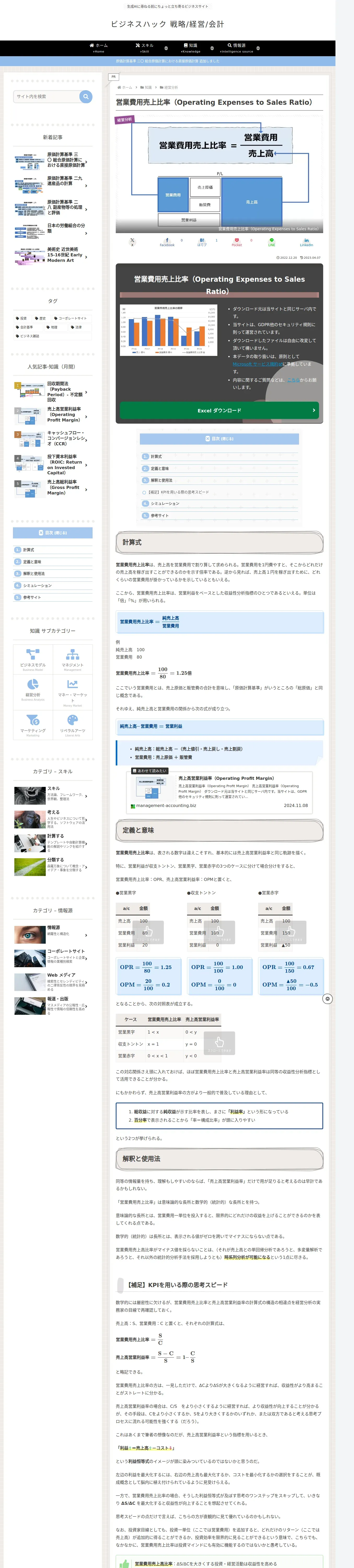354x1568 pixels.
Task: Jump to 定義と意味 in article contents
Action: [160, 469]
